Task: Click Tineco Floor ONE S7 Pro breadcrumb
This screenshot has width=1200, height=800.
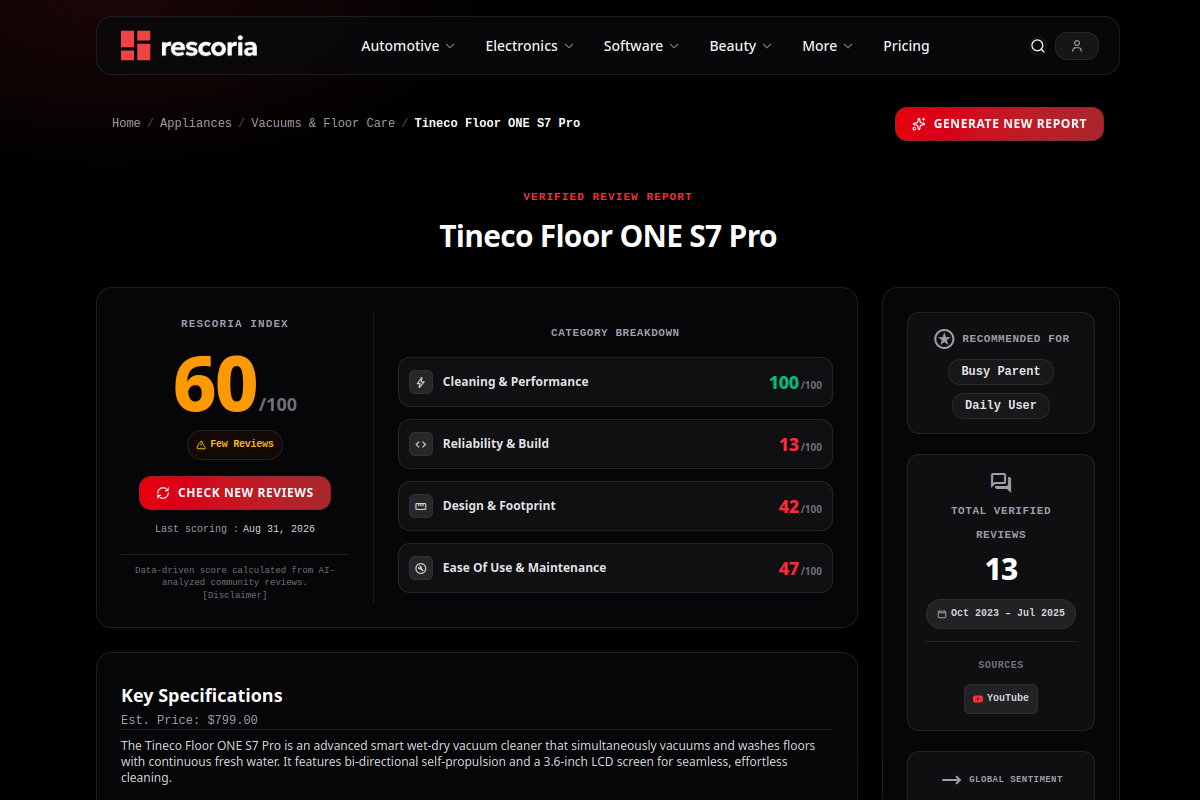Action: 497,123
